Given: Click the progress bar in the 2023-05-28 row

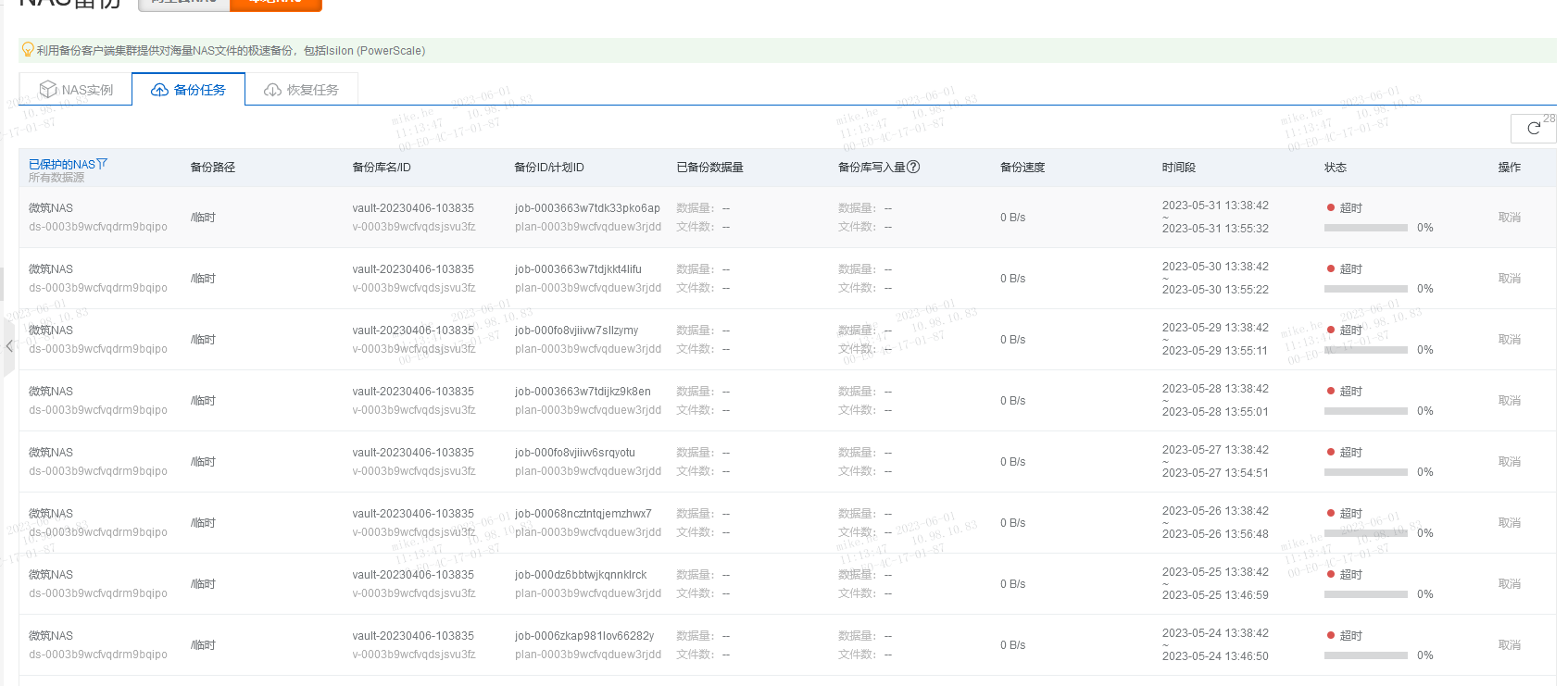Looking at the screenshot, I should point(1366,411).
